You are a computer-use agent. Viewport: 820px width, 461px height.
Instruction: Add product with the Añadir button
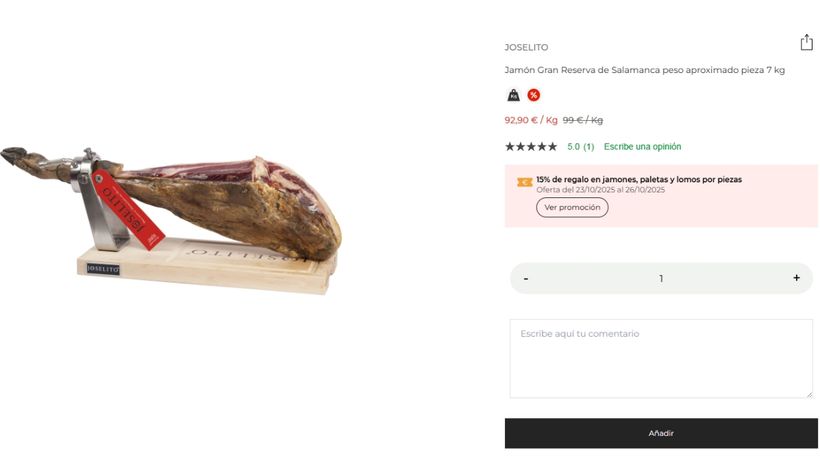[661, 433]
